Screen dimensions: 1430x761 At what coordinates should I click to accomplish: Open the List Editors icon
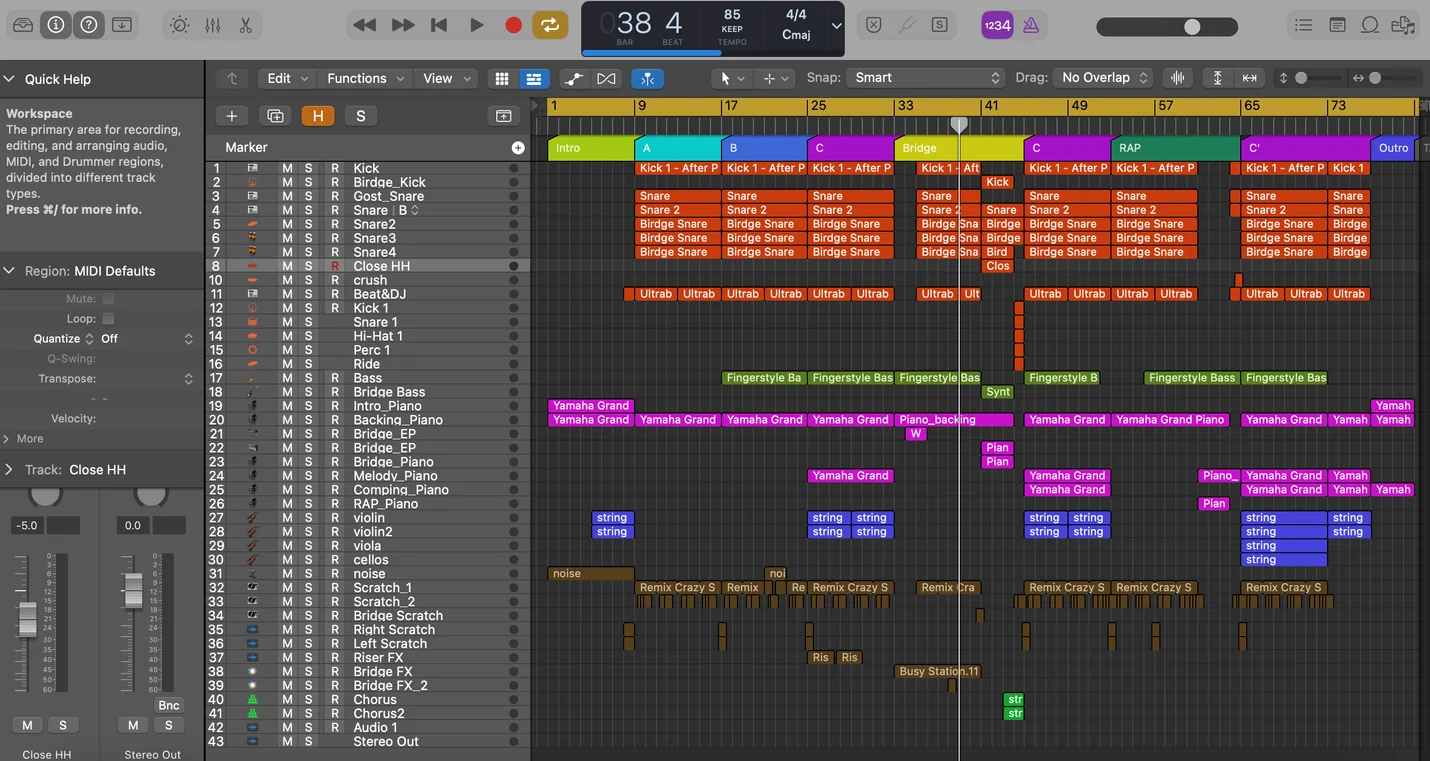(1303, 25)
